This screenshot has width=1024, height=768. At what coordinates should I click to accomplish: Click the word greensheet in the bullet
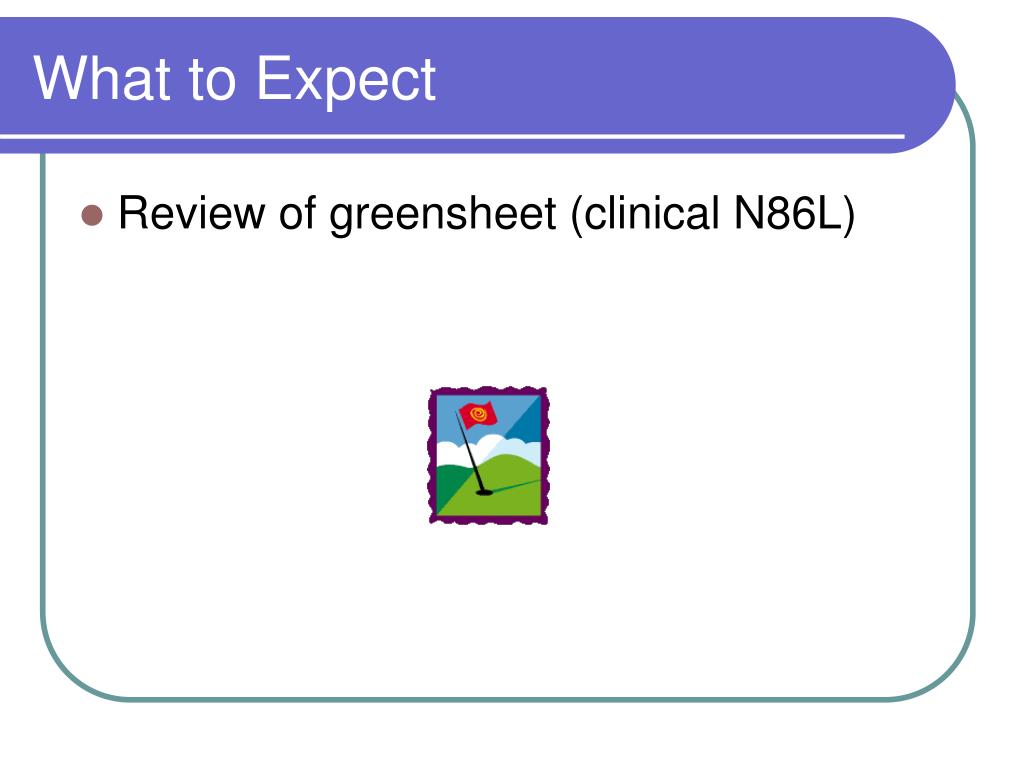(x=442, y=214)
